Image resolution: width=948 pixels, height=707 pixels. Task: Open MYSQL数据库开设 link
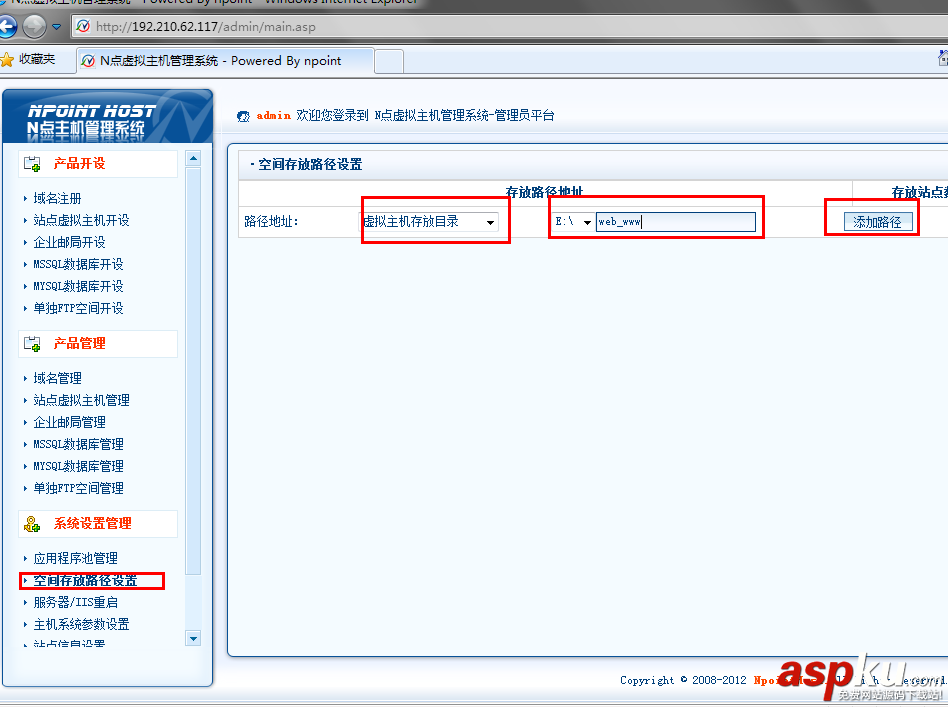click(x=78, y=286)
